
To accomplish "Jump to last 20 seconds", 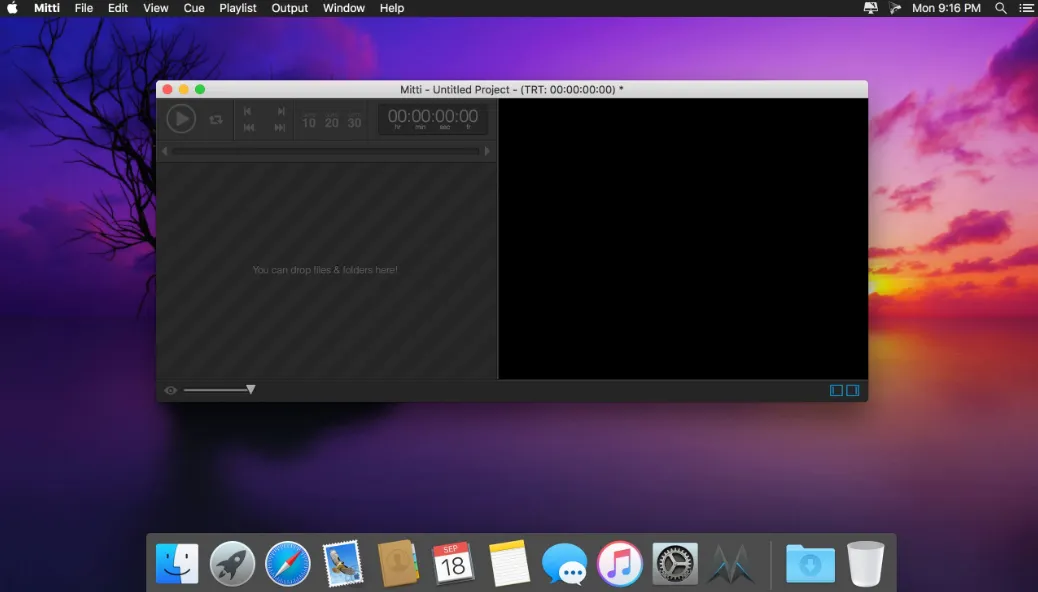I will click(x=332, y=121).
